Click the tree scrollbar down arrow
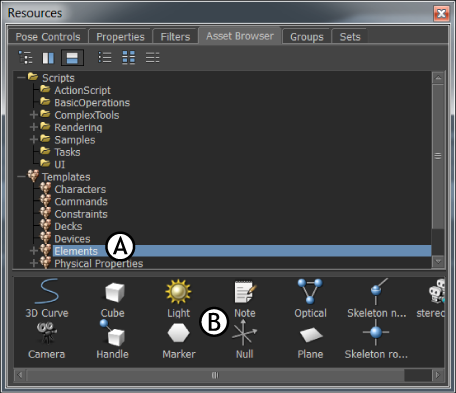The height and width of the screenshot is (393, 456). click(438, 262)
